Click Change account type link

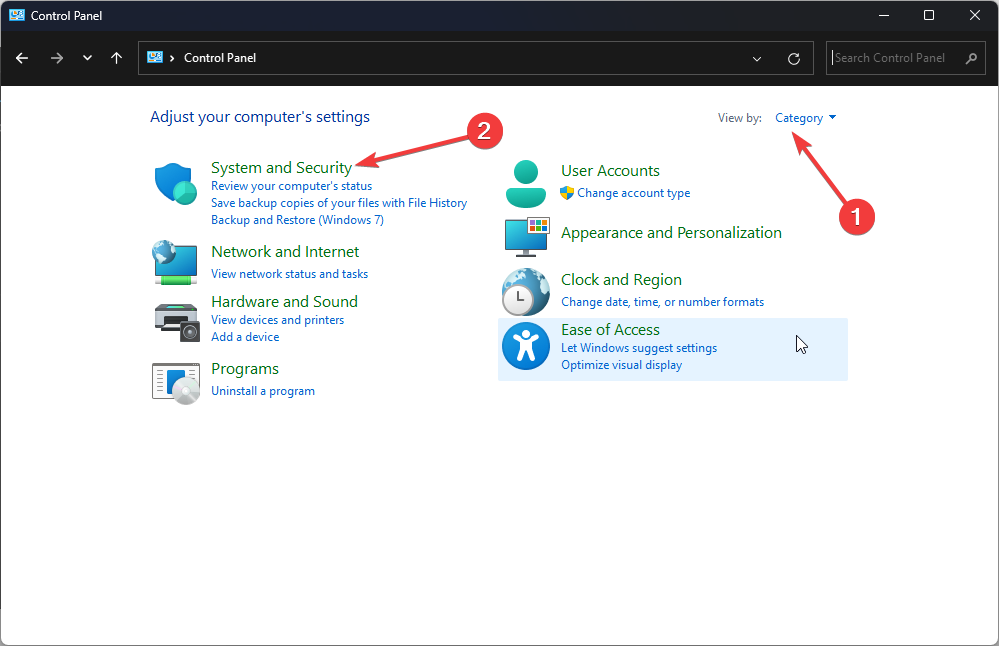click(633, 193)
